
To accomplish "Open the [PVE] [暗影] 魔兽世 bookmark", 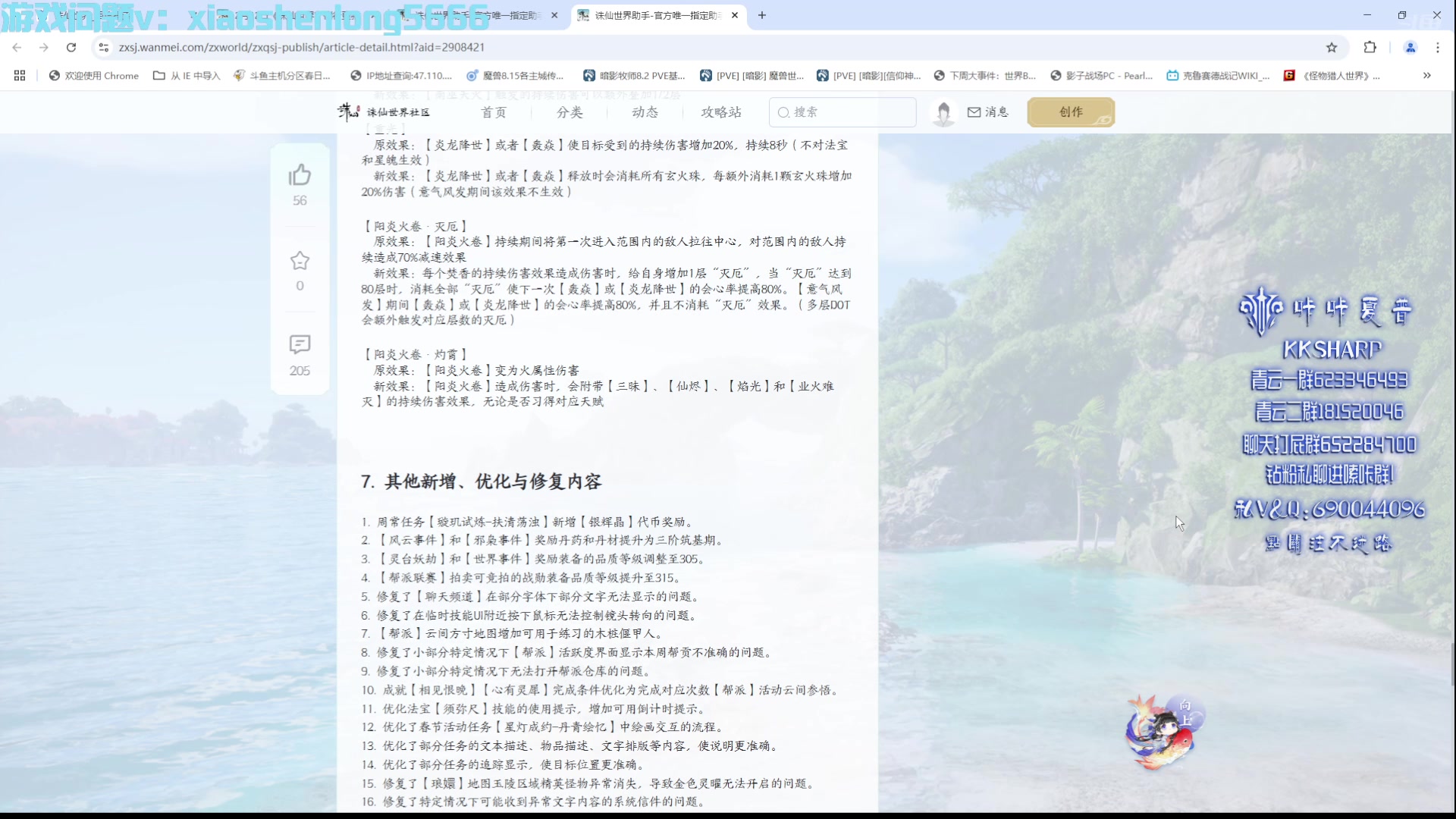I will pos(752,75).
